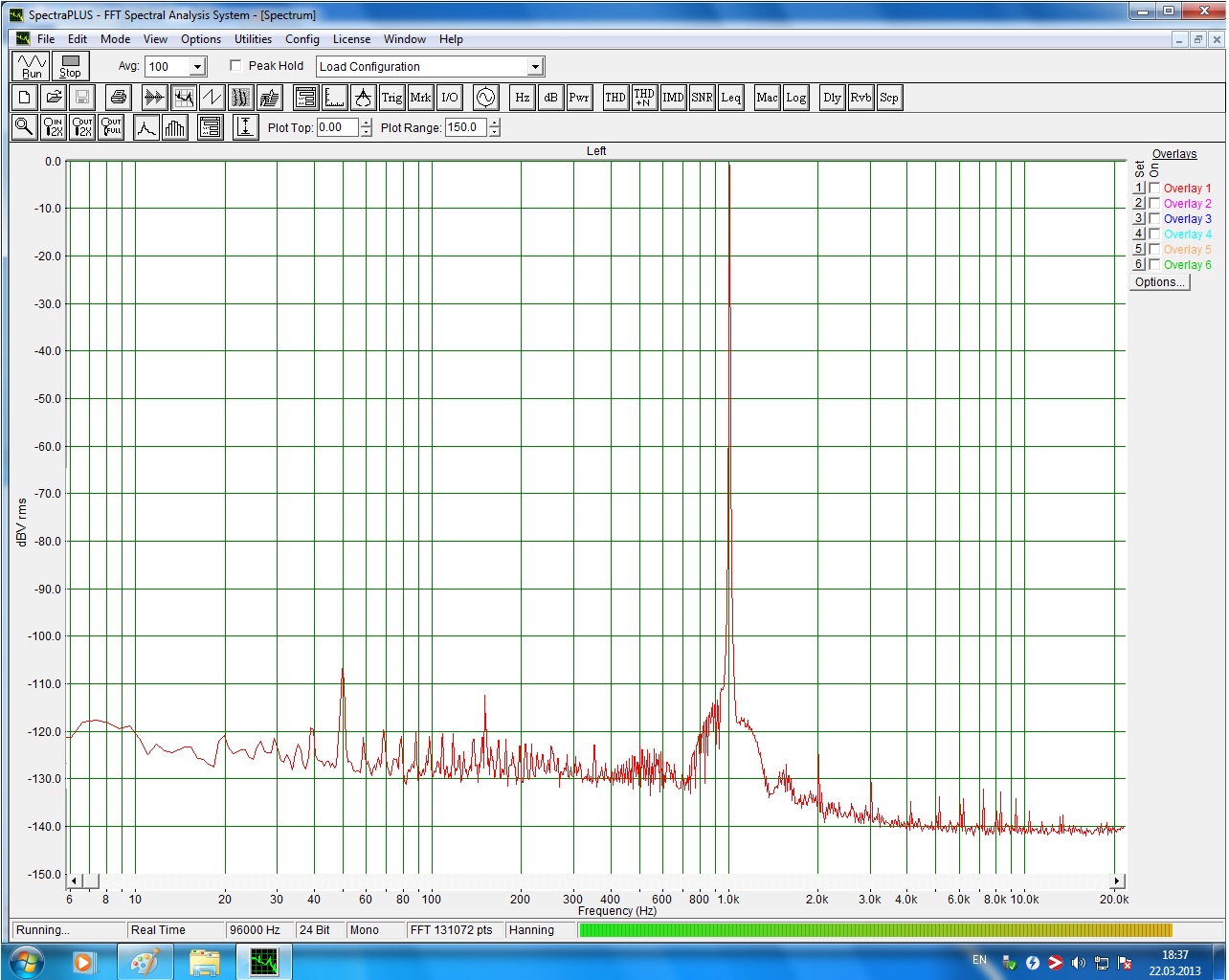Screen dimensions: 1229x980
Task: Click the Run analyzer button
Action: click(32, 66)
